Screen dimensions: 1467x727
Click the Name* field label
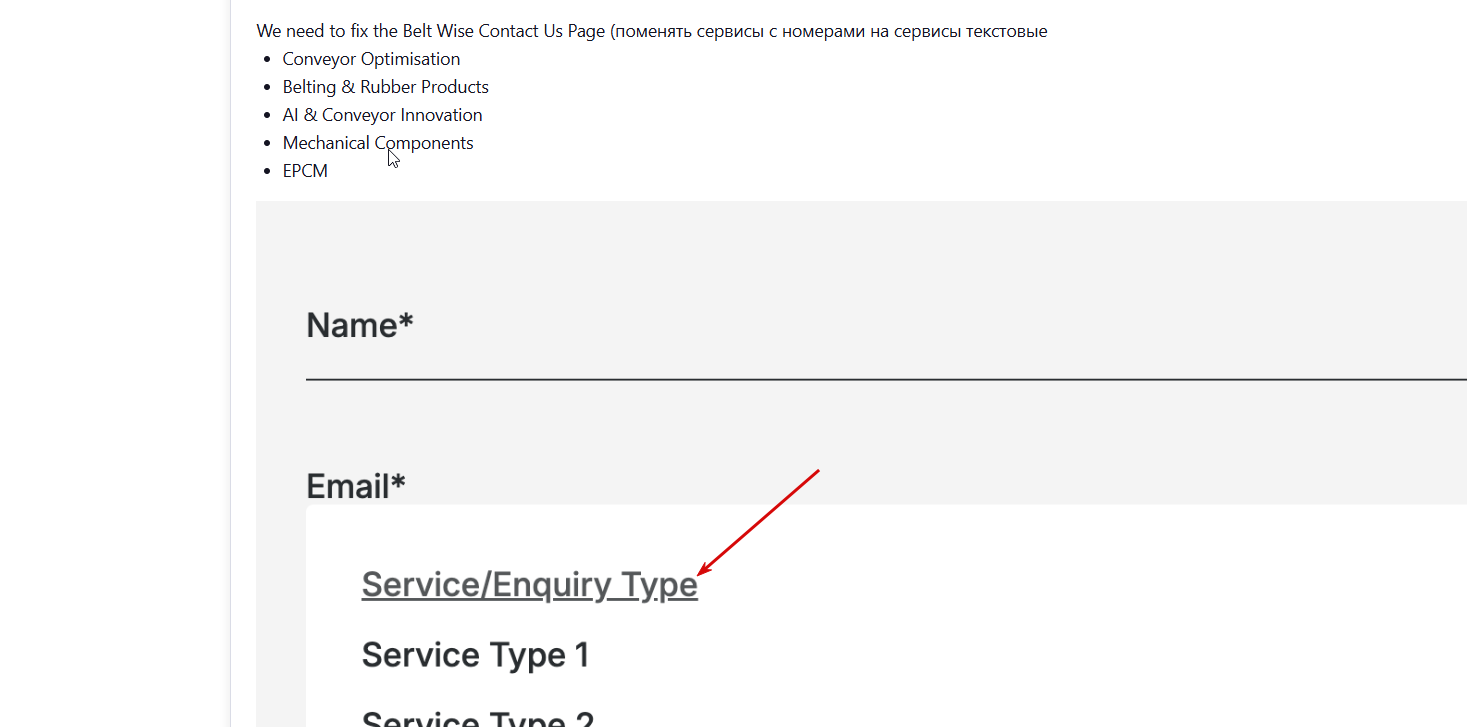359,325
